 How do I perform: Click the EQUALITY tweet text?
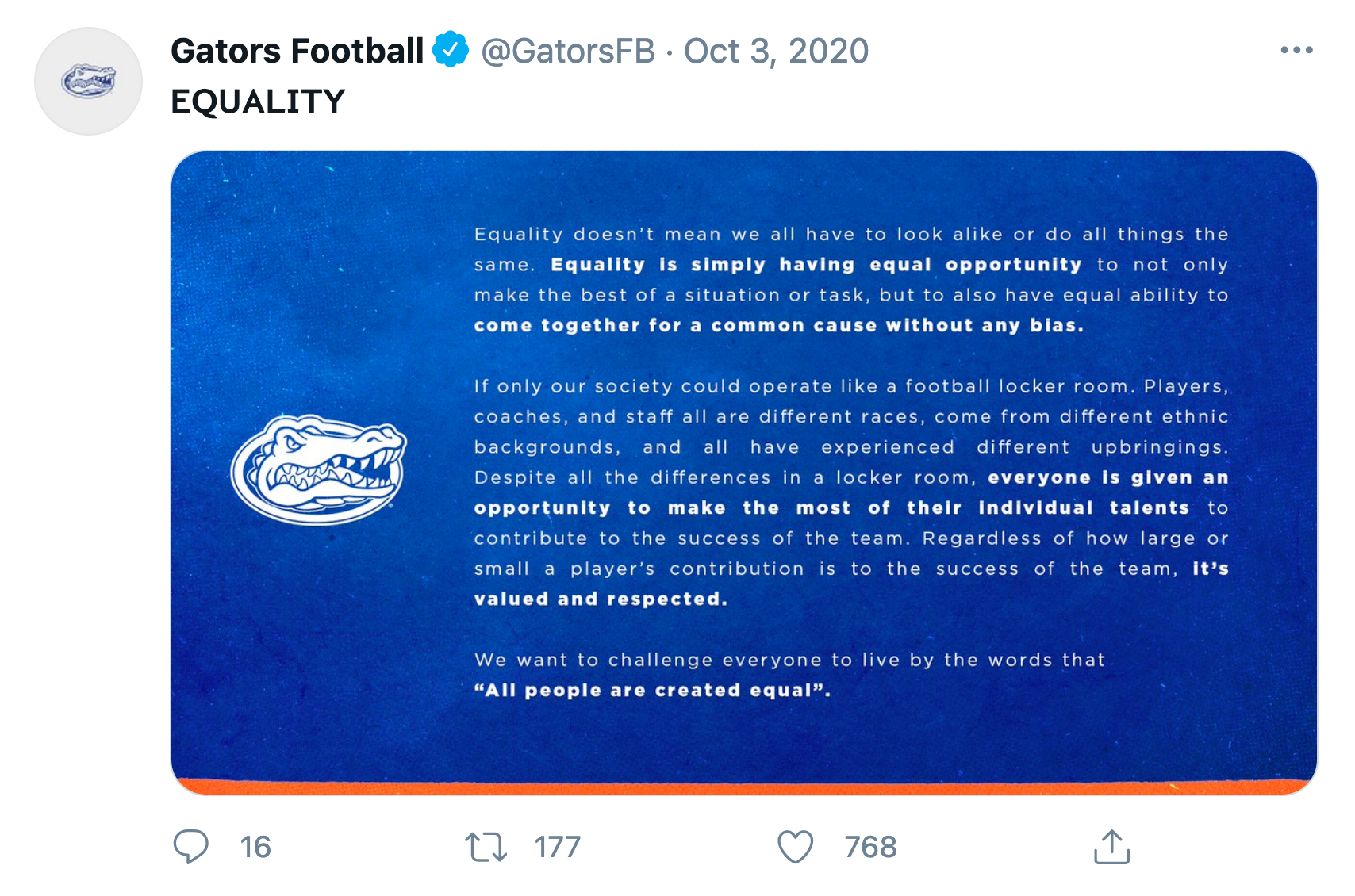point(258,101)
